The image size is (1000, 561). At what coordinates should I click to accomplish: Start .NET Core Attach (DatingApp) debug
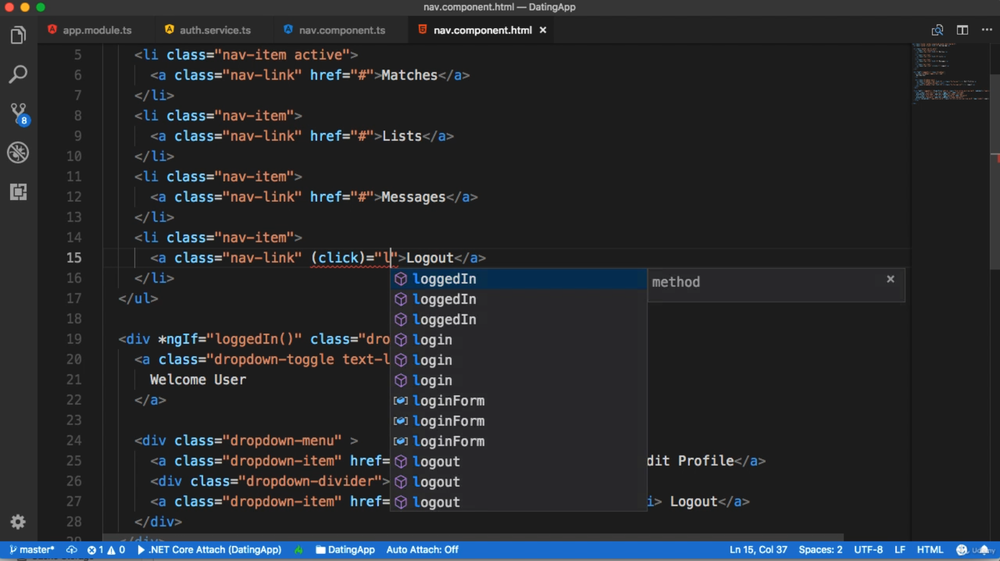coord(209,550)
